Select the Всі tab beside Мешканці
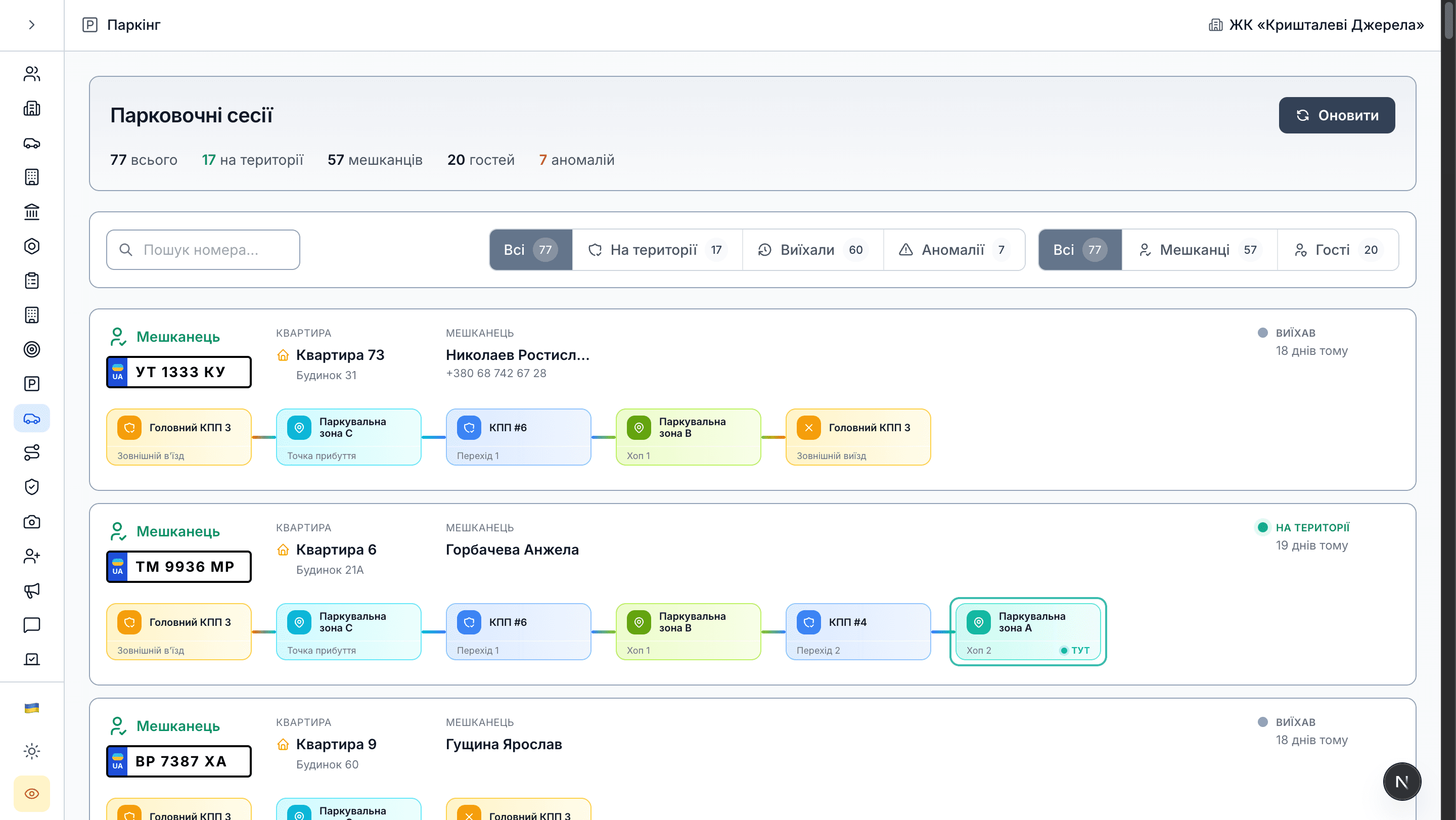 pyautogui.click(x=1080, y=250)
